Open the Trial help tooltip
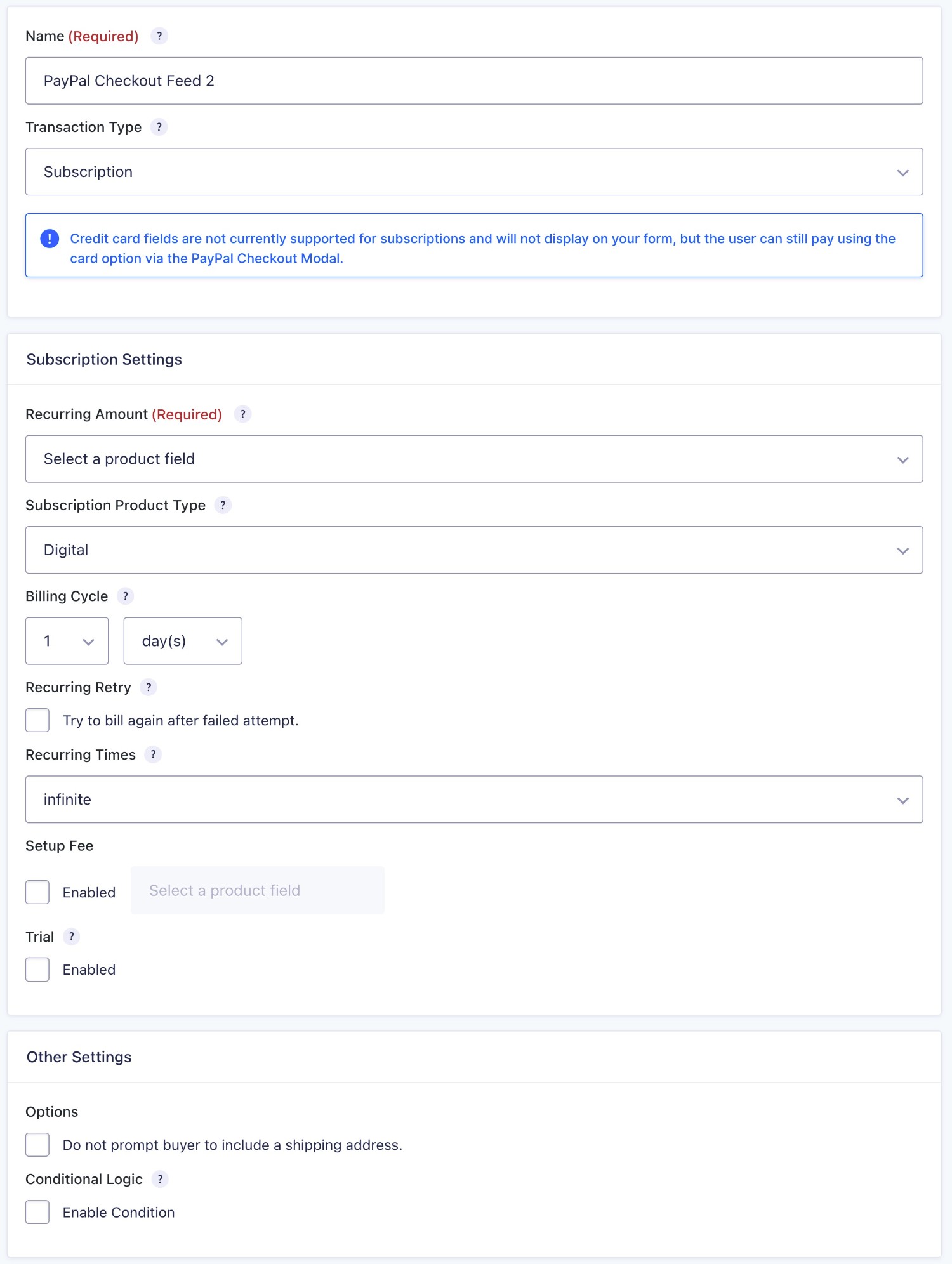This screenshot has height=1264, width=952. tap(72, 937)
